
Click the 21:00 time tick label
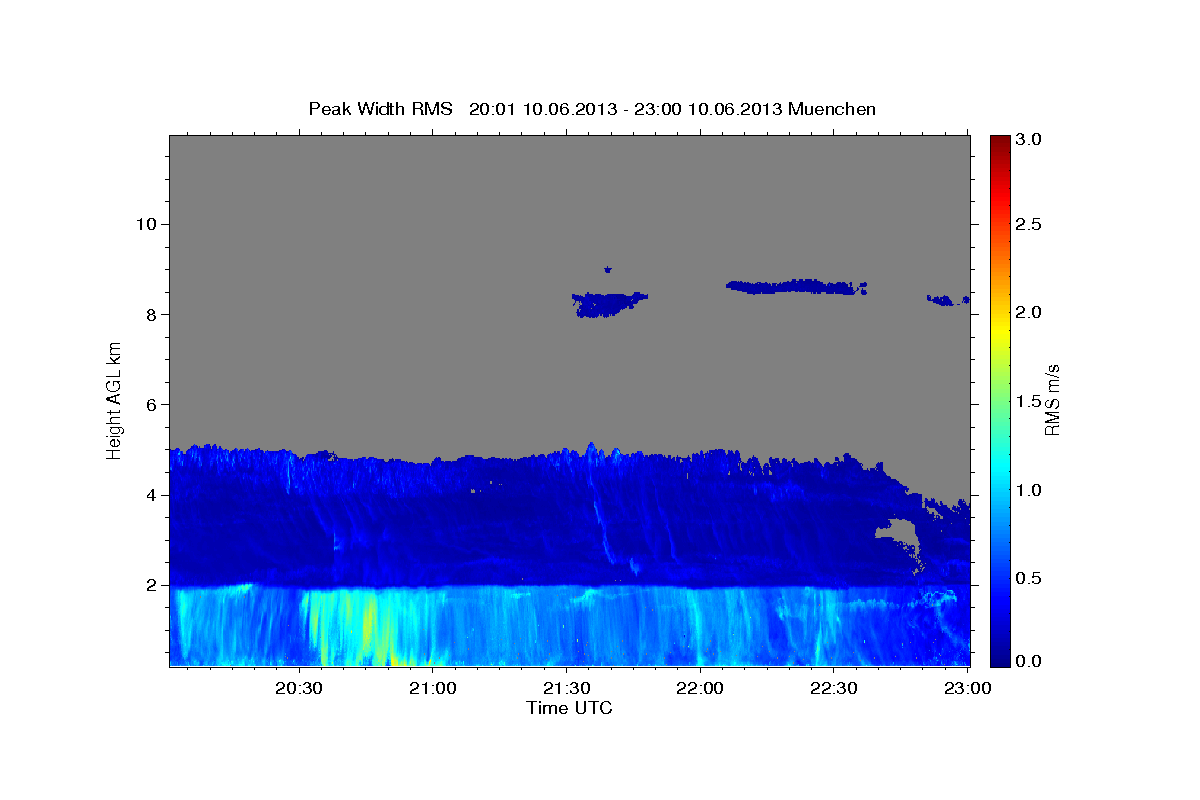[x=433, y=689]
